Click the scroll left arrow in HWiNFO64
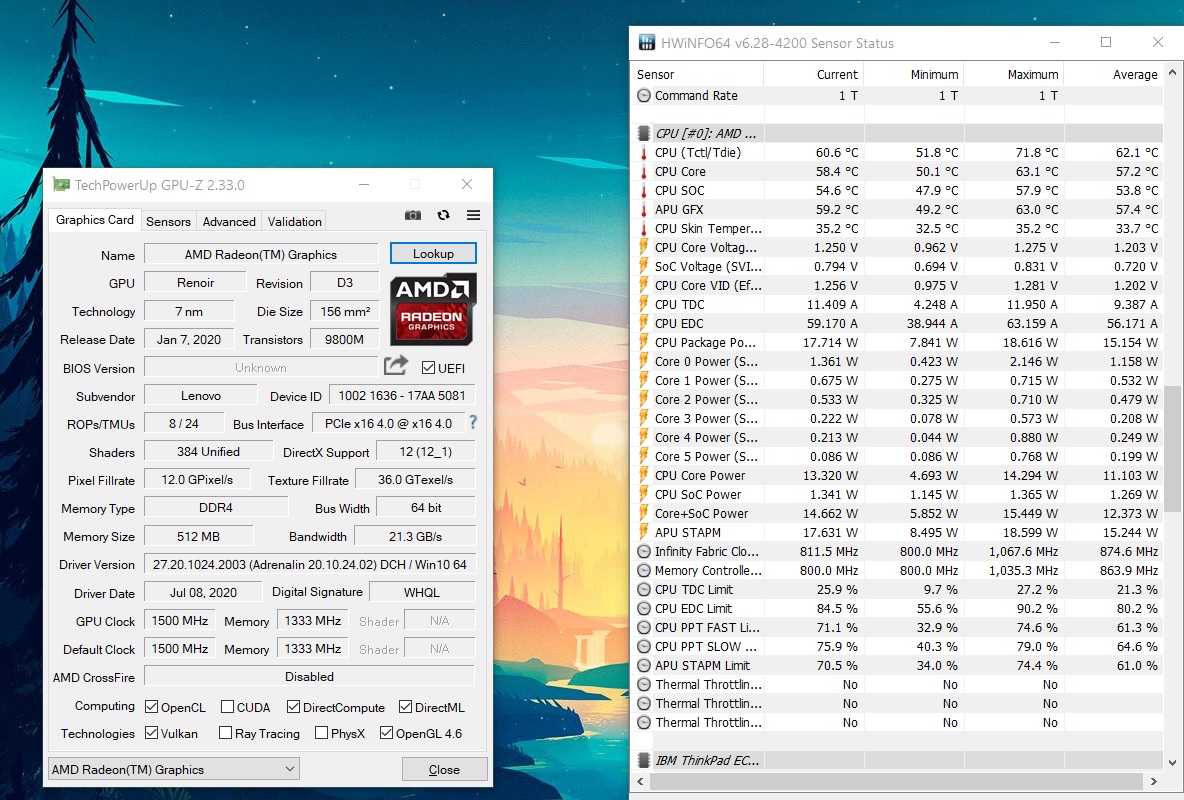Viewport: 1184px width, 800px height. [x=641, y=781]
